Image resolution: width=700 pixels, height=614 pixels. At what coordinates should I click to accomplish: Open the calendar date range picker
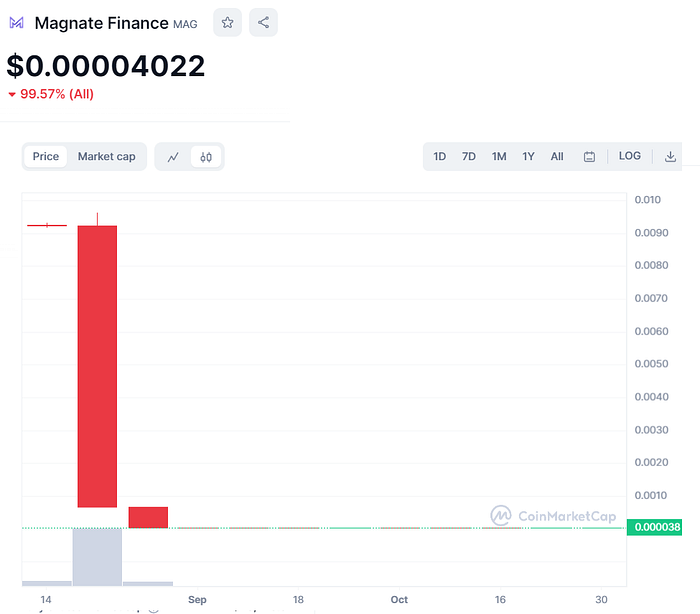click(x=589, y=157)
